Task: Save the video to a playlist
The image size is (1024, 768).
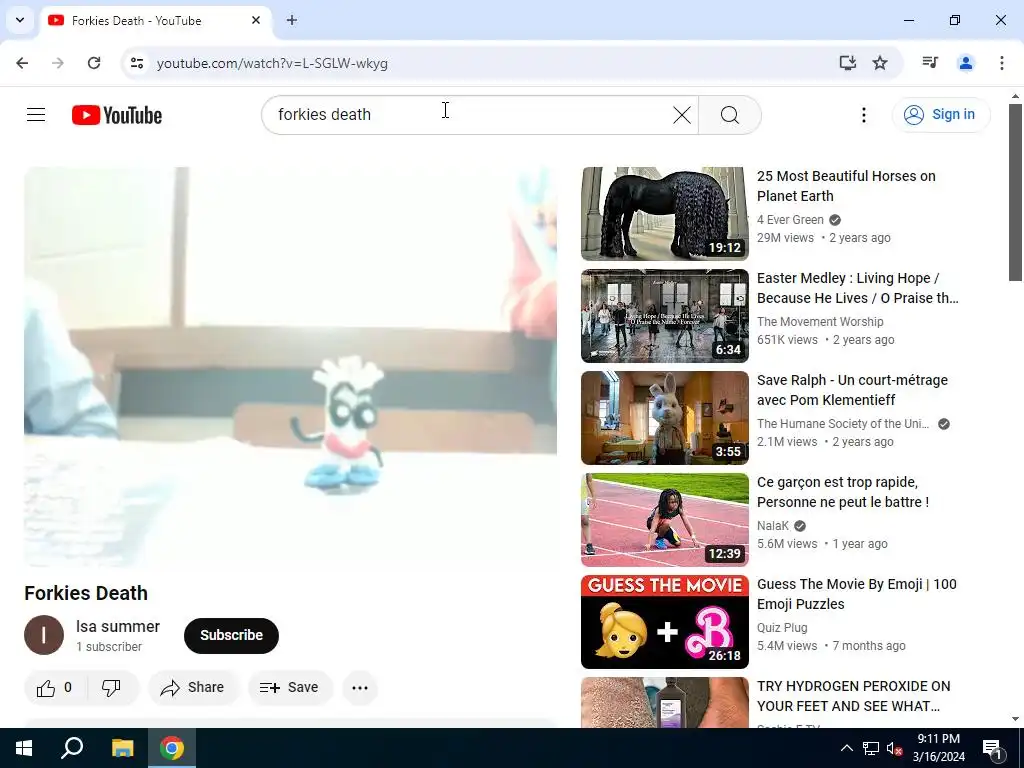Action: point(289,688)
